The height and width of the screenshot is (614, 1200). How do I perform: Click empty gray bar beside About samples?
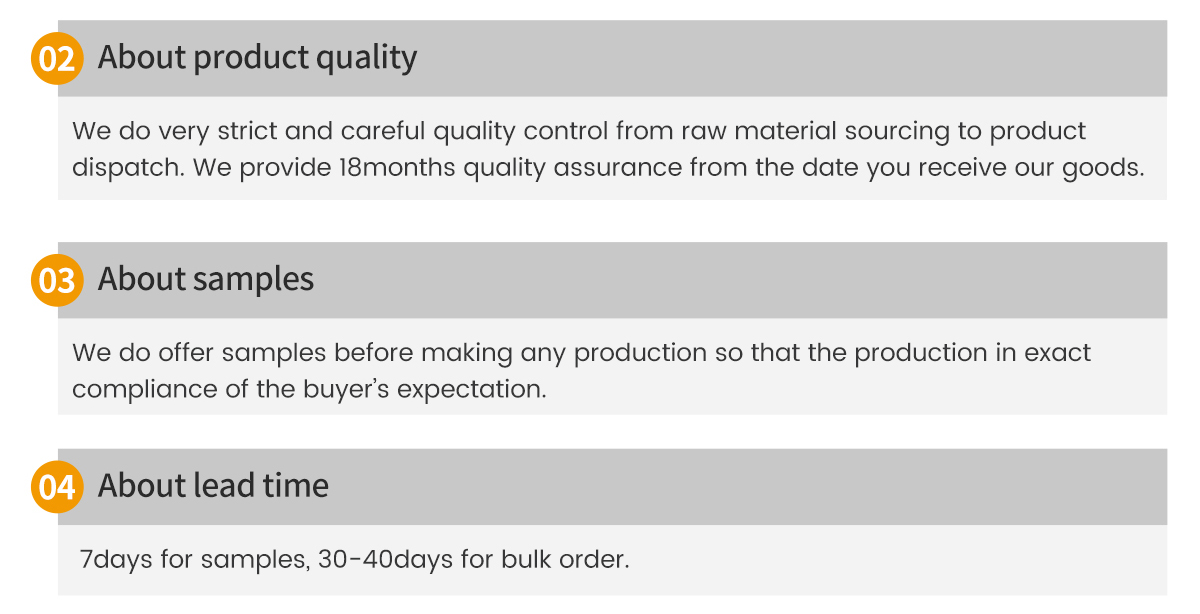coord(740,280)
